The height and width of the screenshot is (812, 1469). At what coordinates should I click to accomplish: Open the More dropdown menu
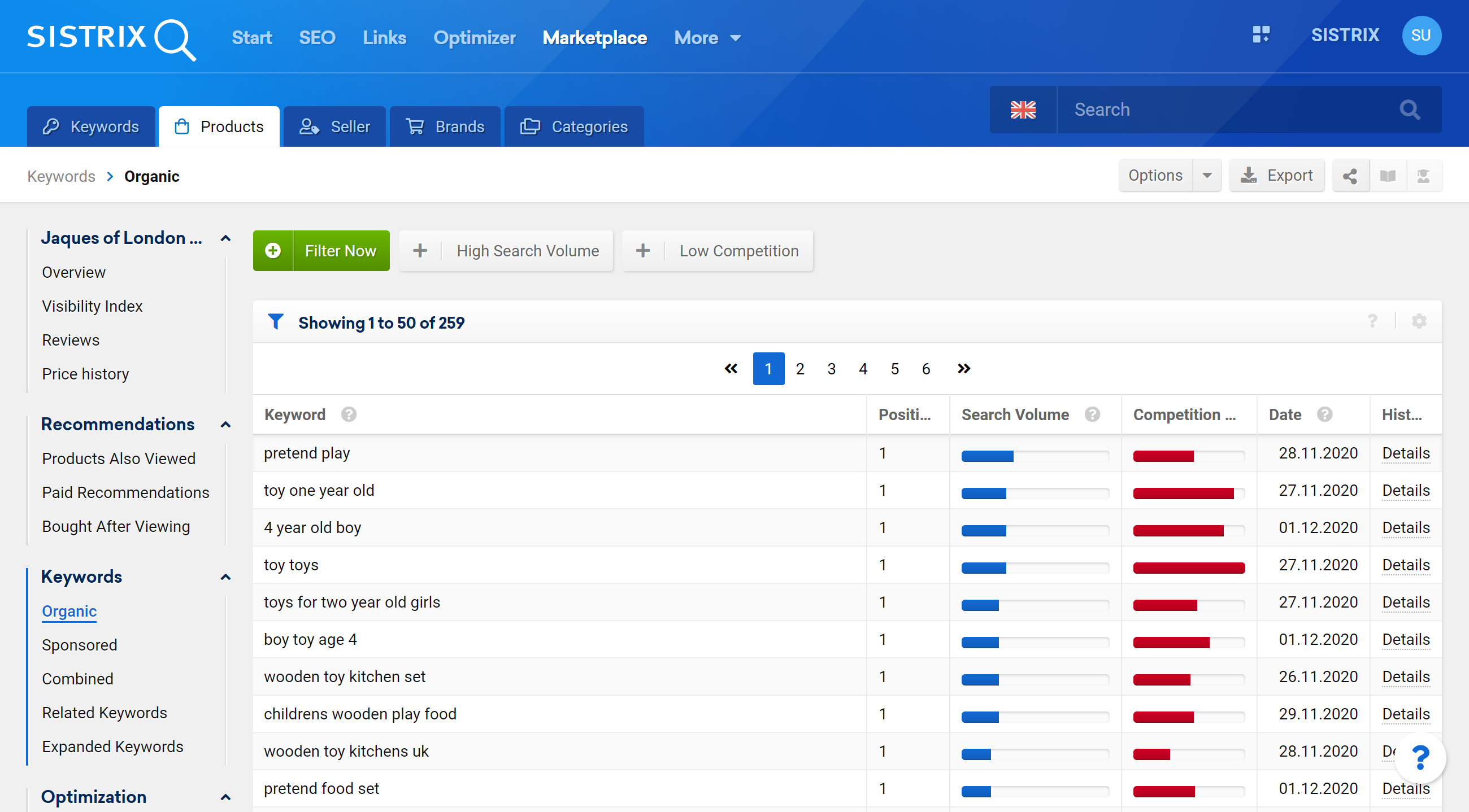[708, 38]
